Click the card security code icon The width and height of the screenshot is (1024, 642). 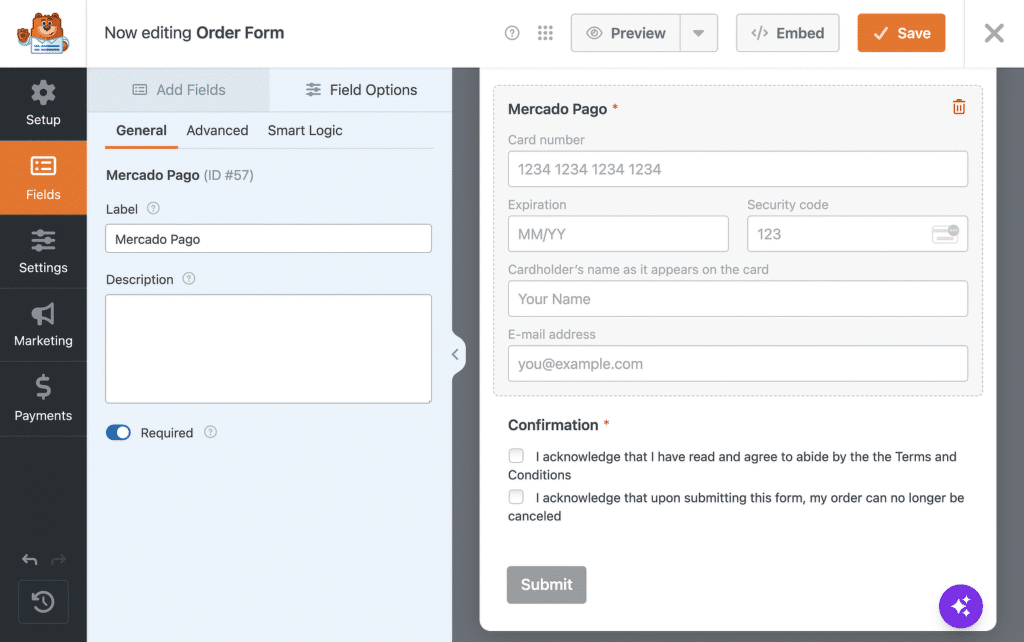(945, 234)
